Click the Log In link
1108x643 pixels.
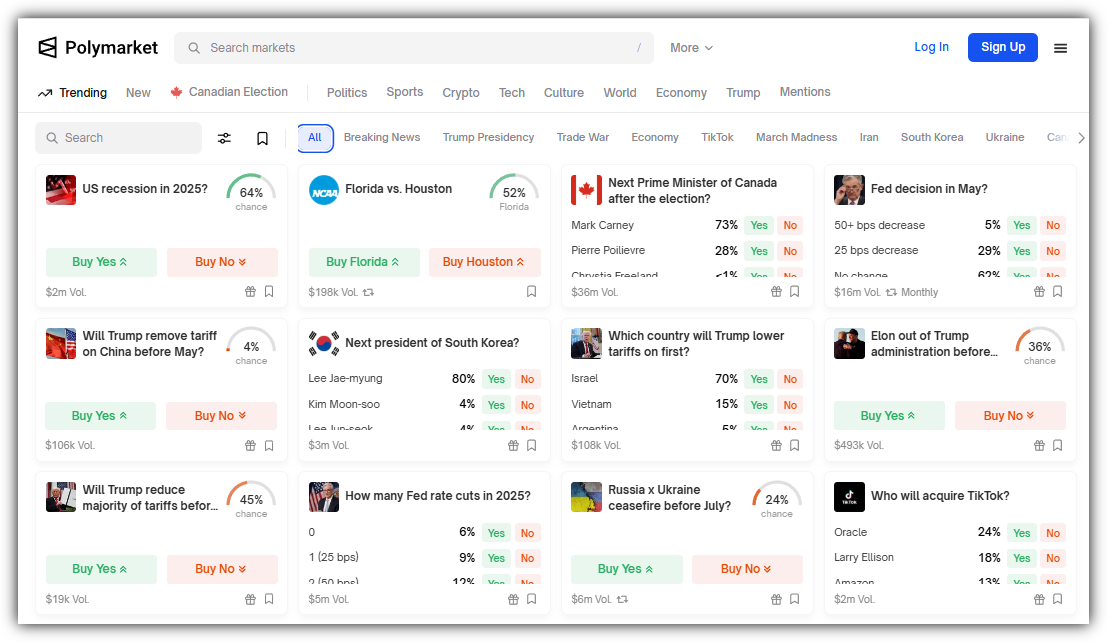pyautogui.click(x=931, y=47)
